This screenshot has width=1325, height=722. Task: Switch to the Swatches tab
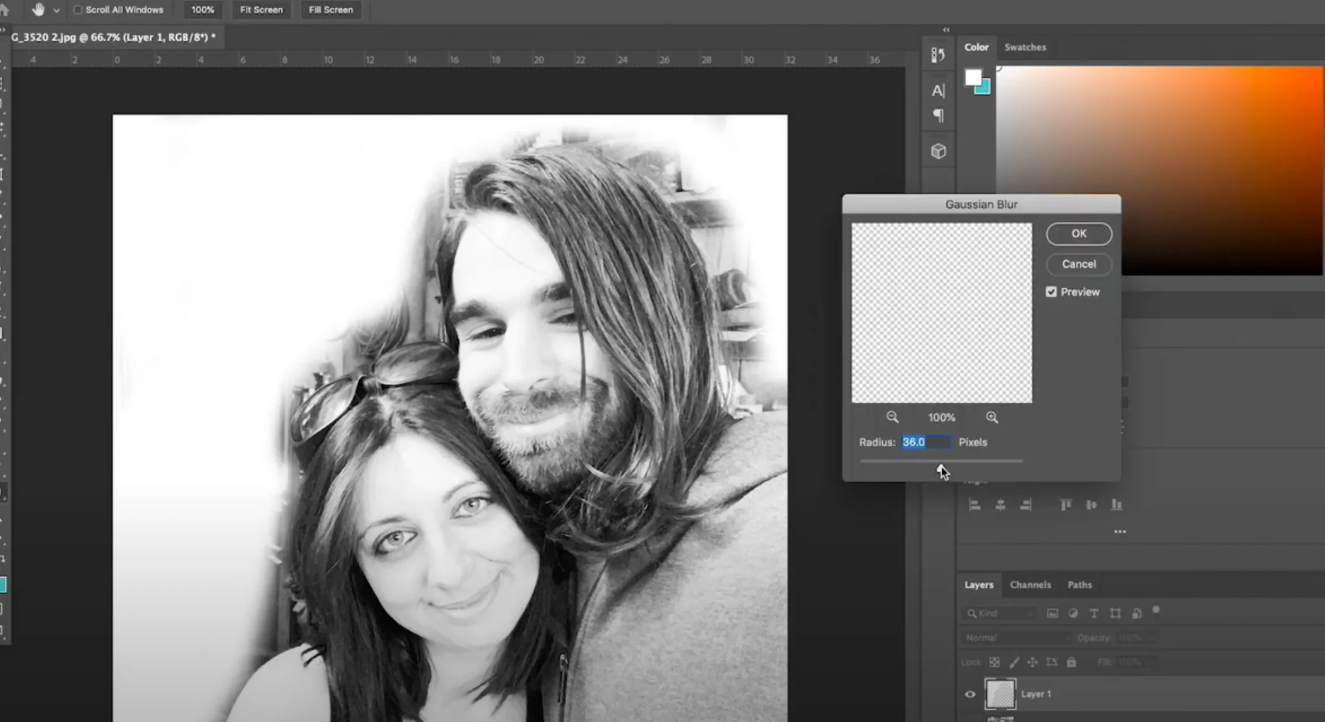click(x=1025, y=47)
